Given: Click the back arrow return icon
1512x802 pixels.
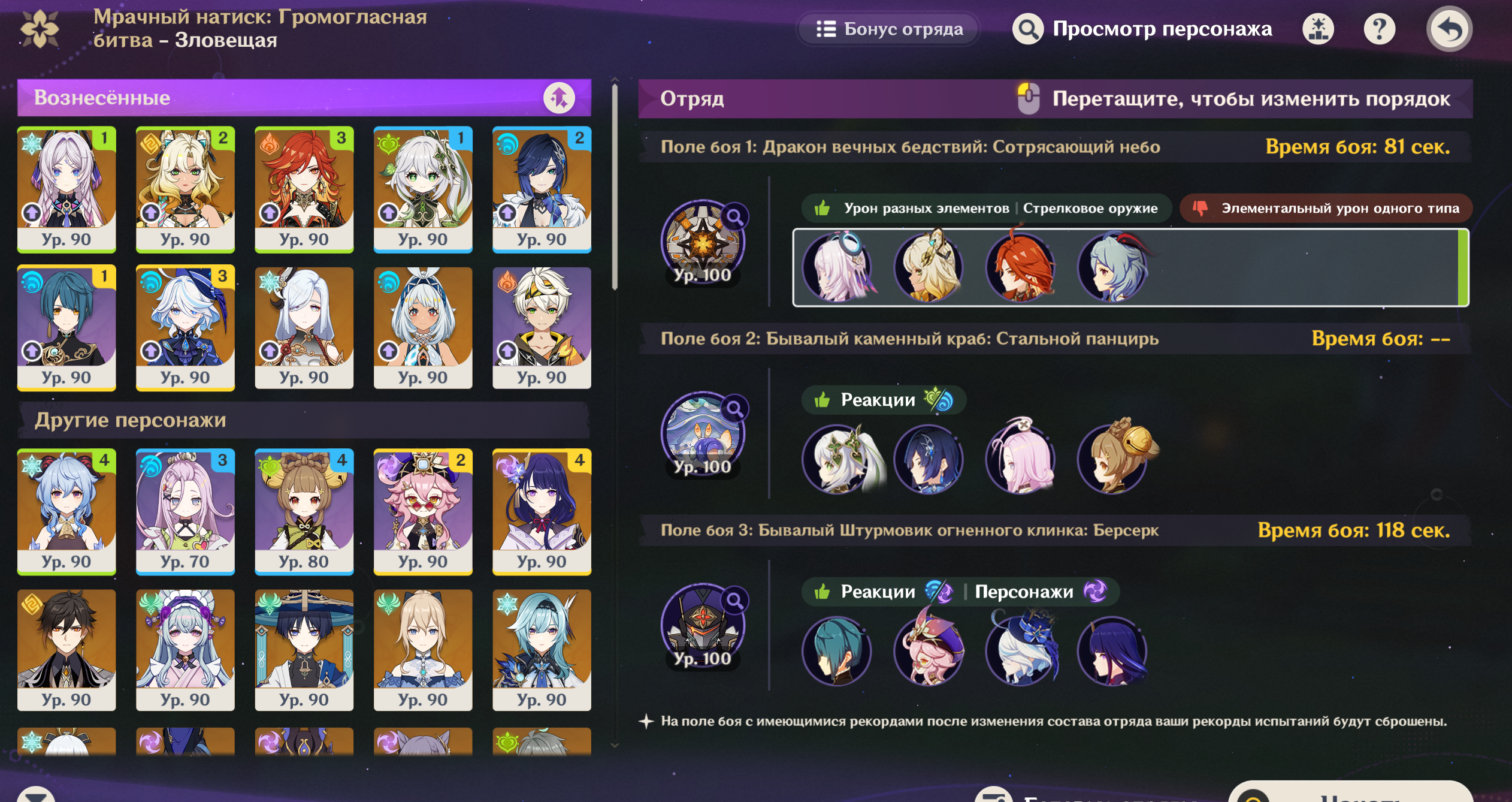Looking at the screenshot, I should coord(1449,29).
